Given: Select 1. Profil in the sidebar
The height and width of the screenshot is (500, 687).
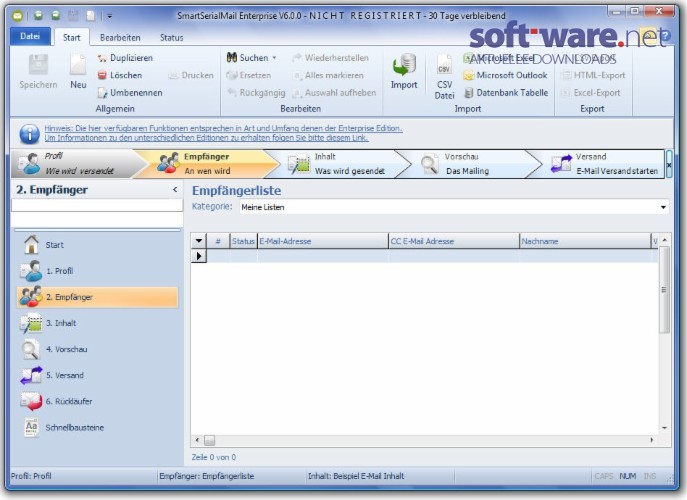Looking at the screenshot, I should coord(97,271).
